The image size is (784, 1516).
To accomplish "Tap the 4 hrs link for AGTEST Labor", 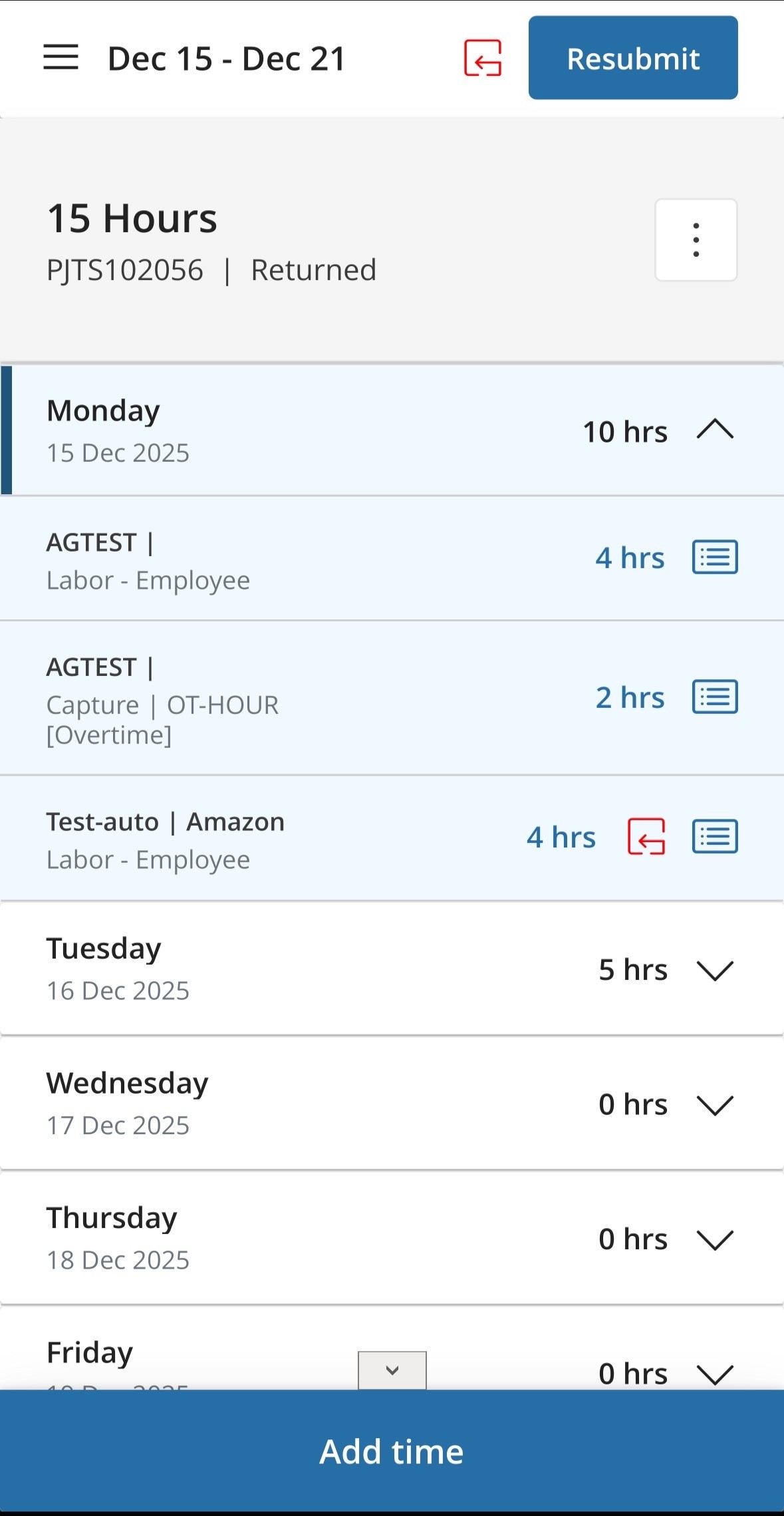I will pyautogui.click(x=630, y=558).
